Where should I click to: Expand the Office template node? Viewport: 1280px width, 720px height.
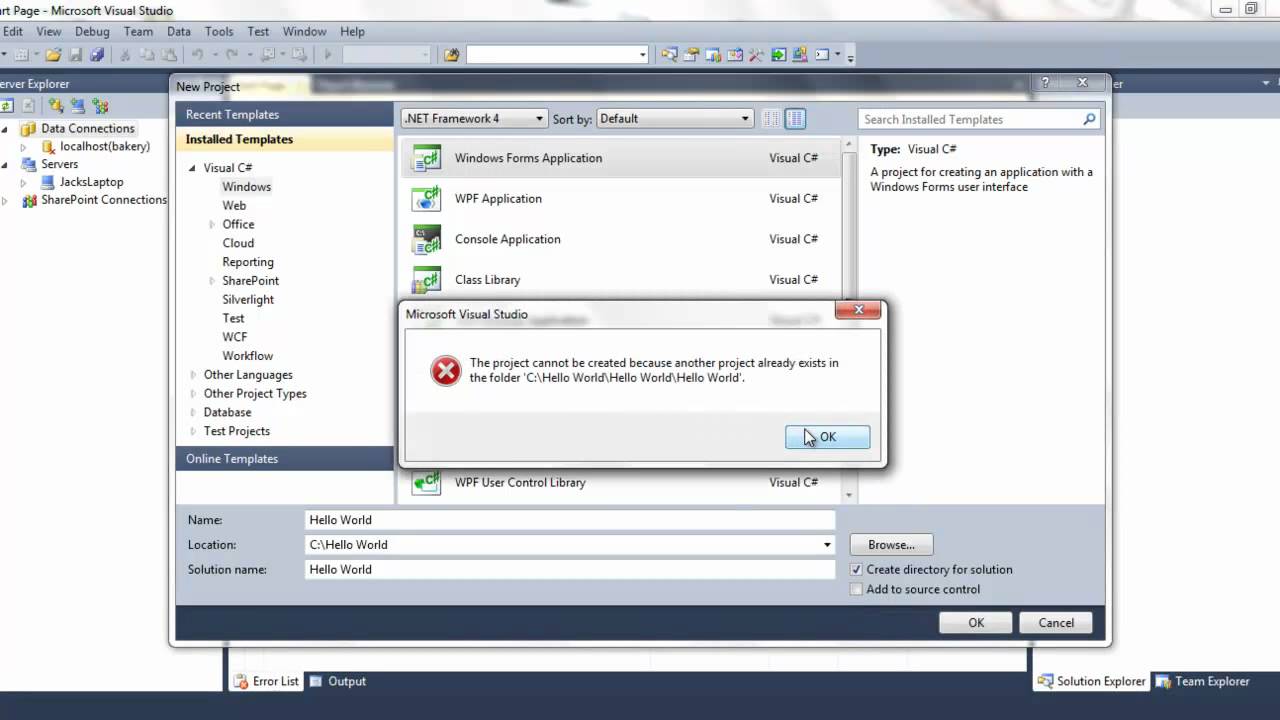tap(212, 224)
